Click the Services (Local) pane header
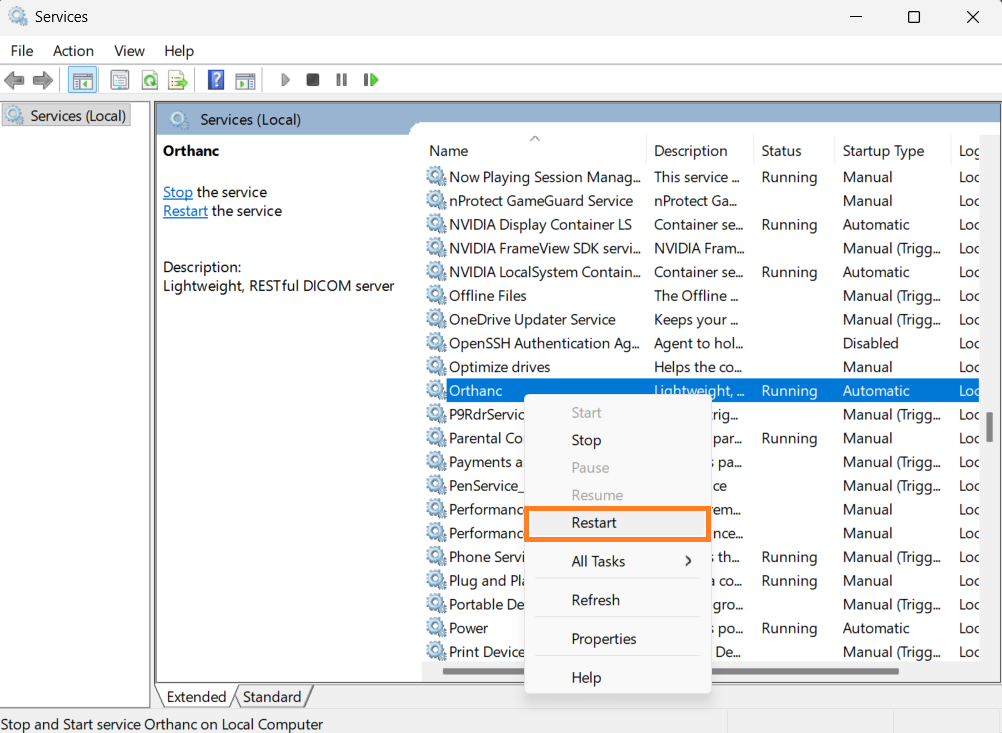The image size is (1002, 733). click(250, 120)
